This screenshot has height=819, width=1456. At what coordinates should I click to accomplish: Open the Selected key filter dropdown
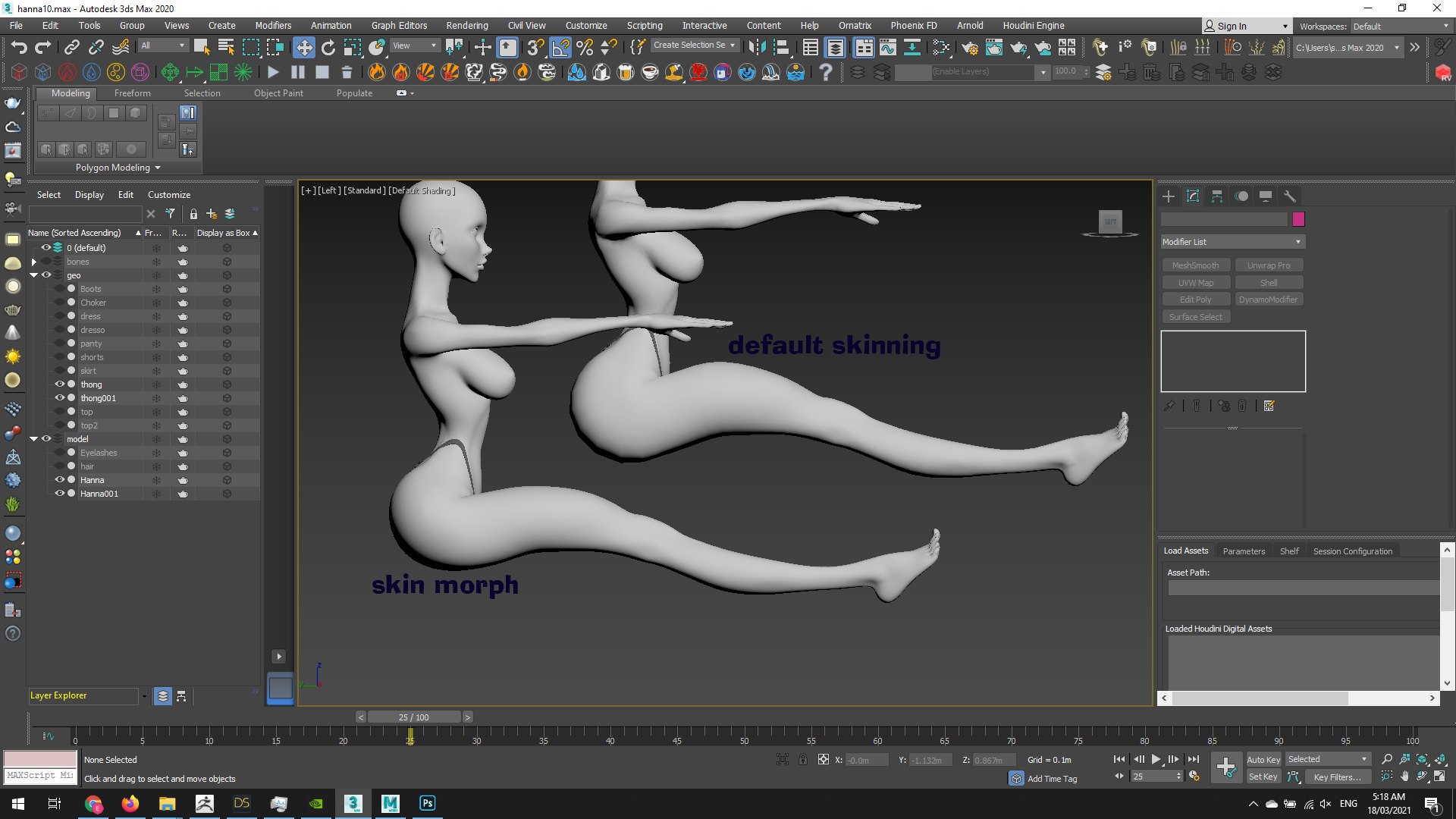[x=1328, y=759]
